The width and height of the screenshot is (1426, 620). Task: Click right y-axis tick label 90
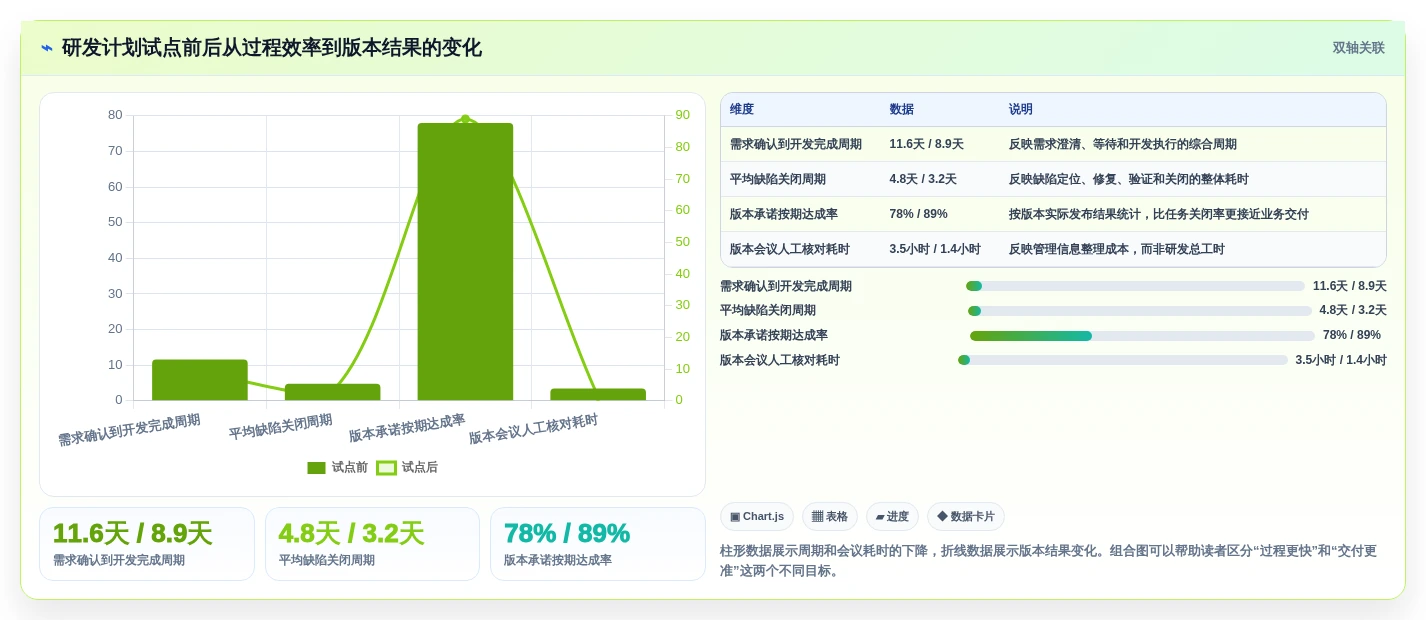(682, 115)
